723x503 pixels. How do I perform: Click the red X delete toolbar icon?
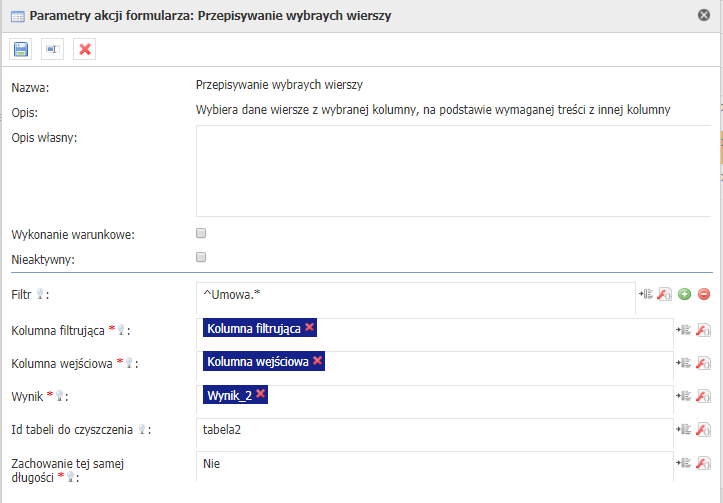click(85, 49)
